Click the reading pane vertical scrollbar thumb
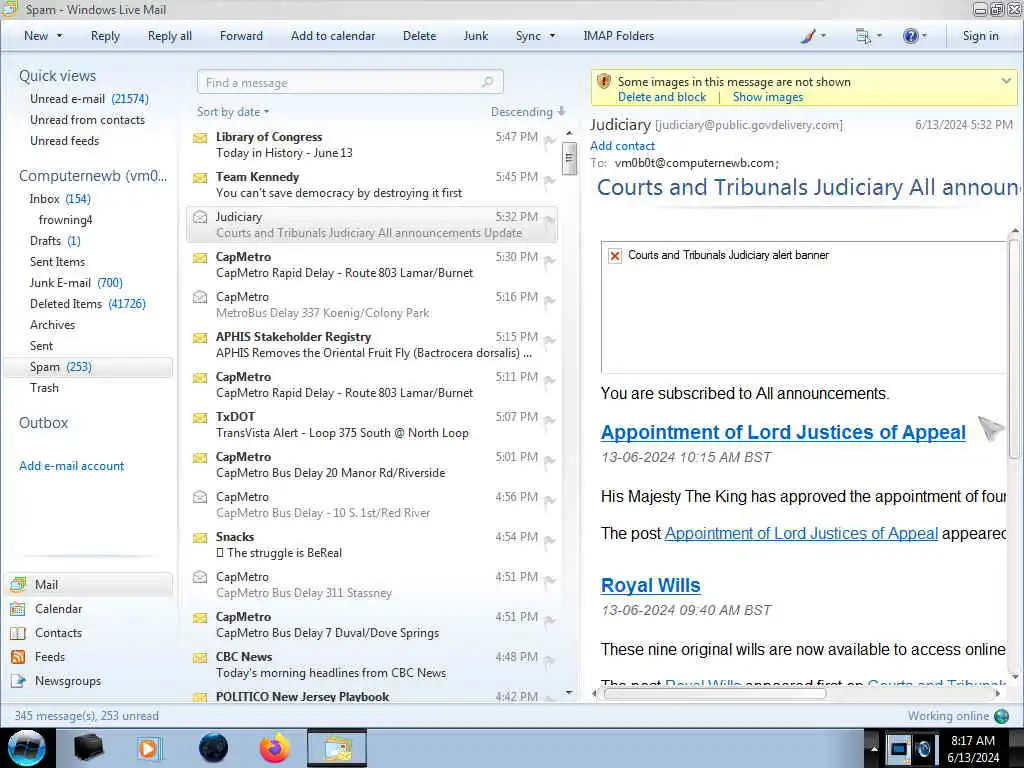This screenshot has height=768, width=1024. tap(1014, 349)
